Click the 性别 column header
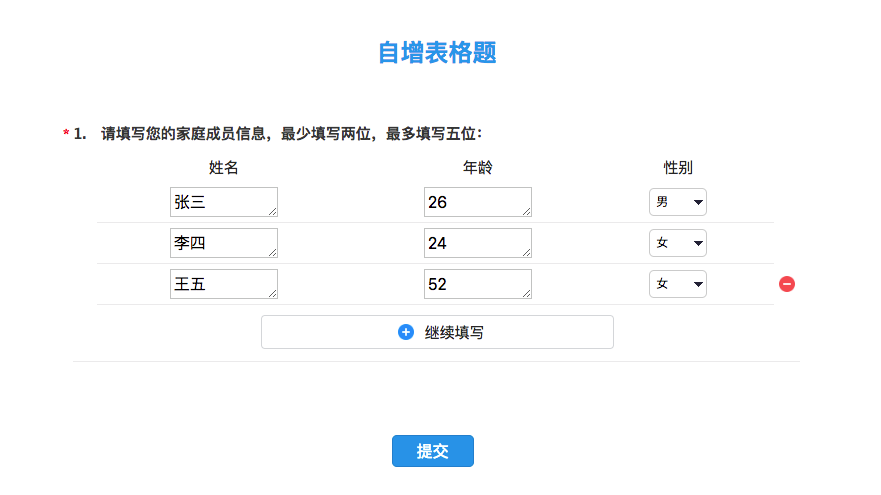The height and width of the screenshot is (495, 881). (x=678, y=167)
